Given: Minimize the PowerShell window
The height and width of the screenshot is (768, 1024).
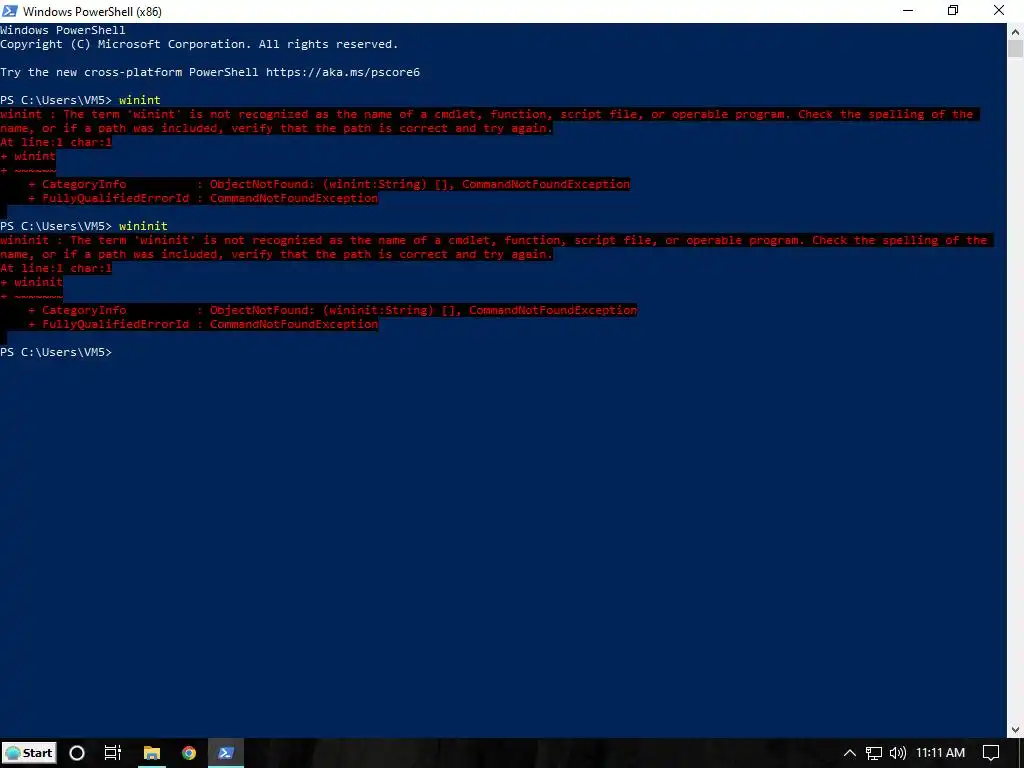Looking at the screenshot, I should [x=908, y=11].
